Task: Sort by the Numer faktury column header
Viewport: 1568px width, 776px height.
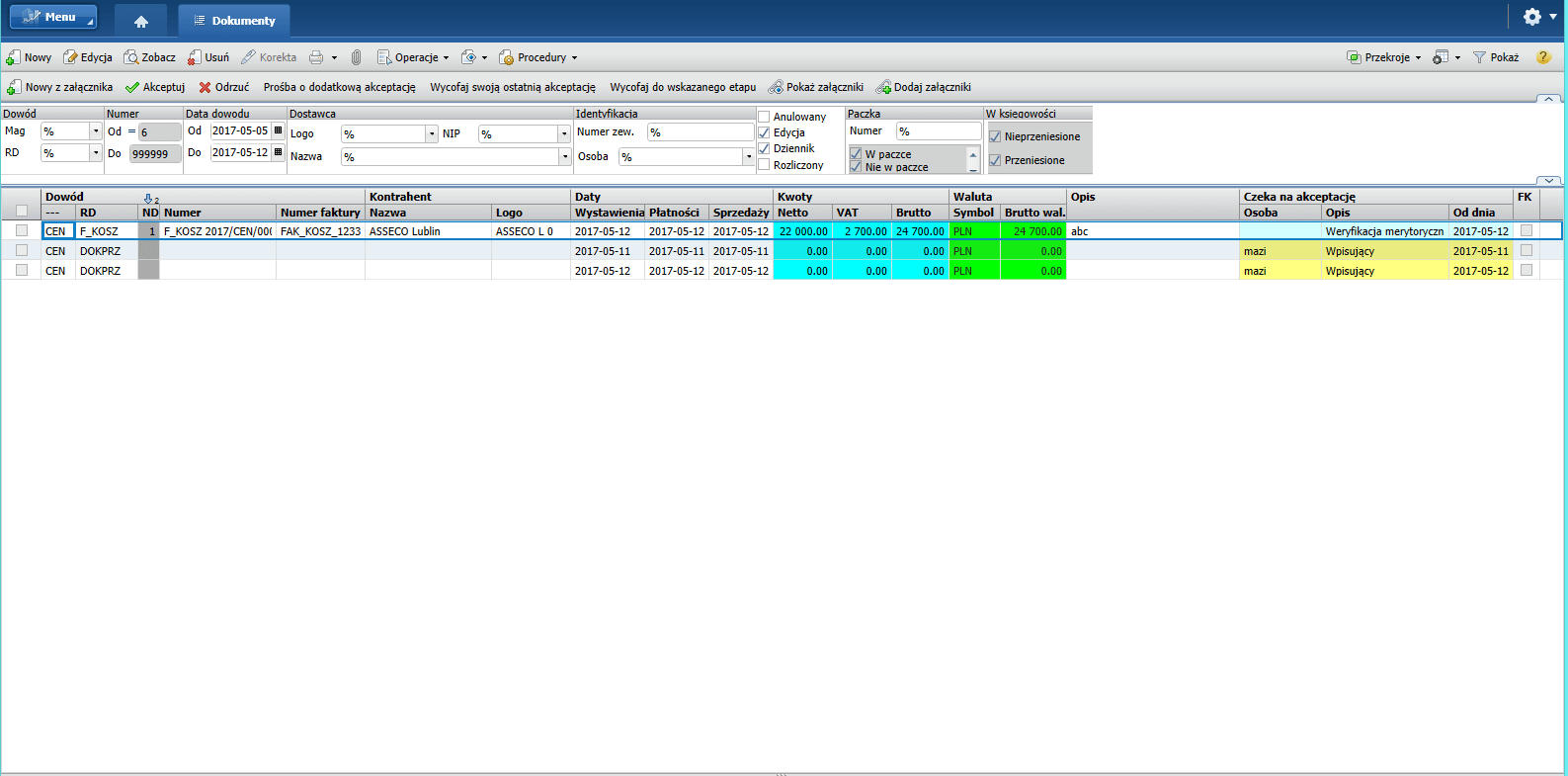Action: pos(320,213)
